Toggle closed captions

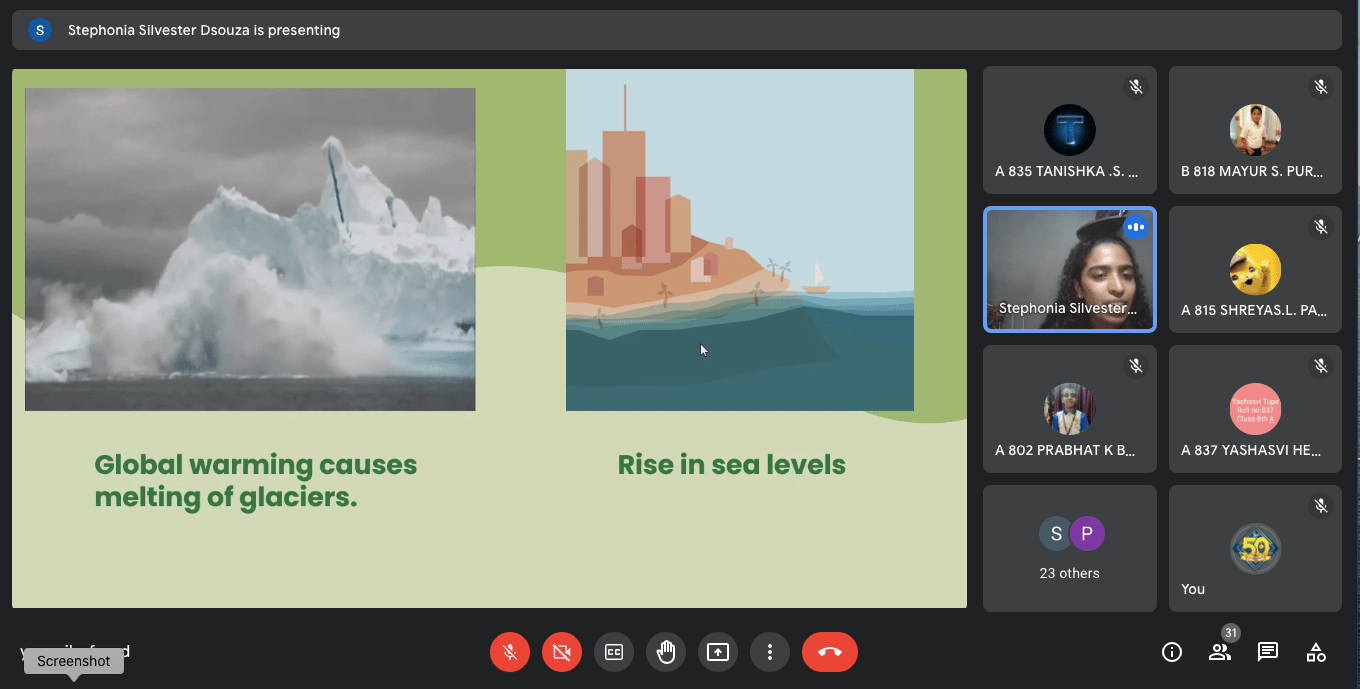click(614, 652)
